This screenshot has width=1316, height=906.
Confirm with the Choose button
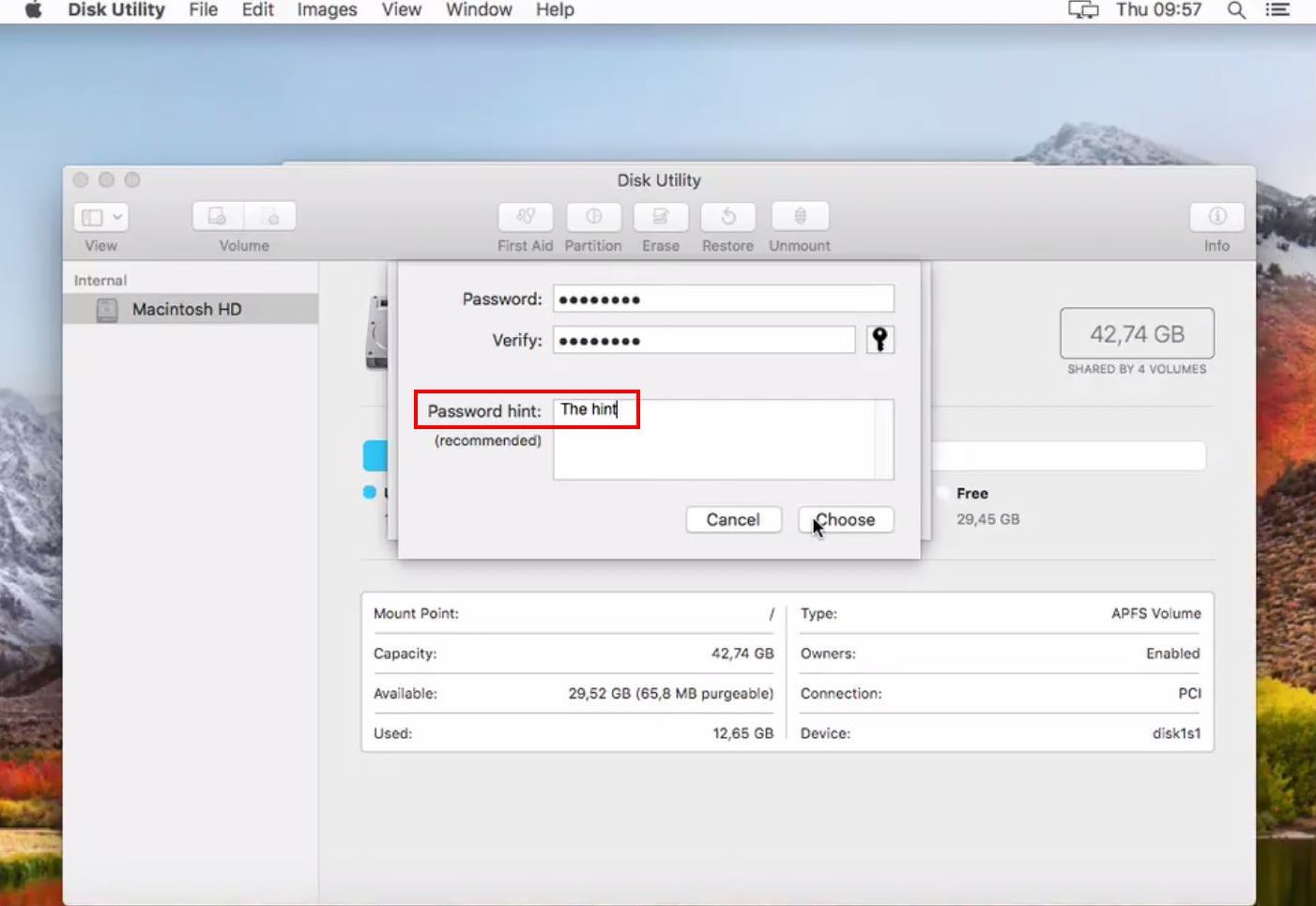pyautogui.click(x=845, y=520)
